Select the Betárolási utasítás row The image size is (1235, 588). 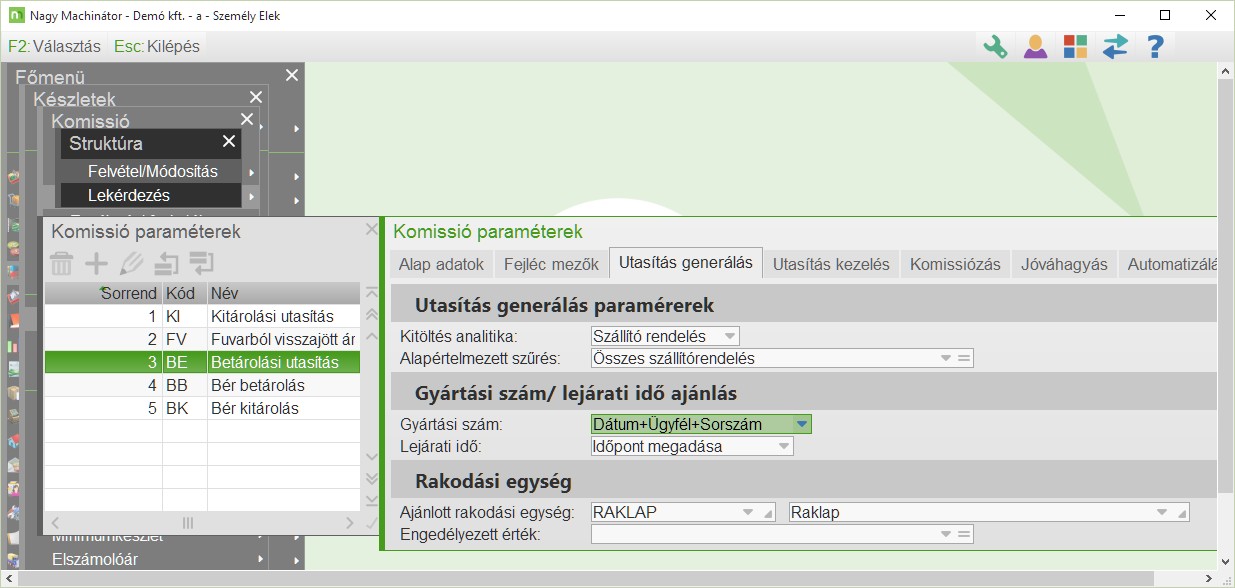[202, 362]
